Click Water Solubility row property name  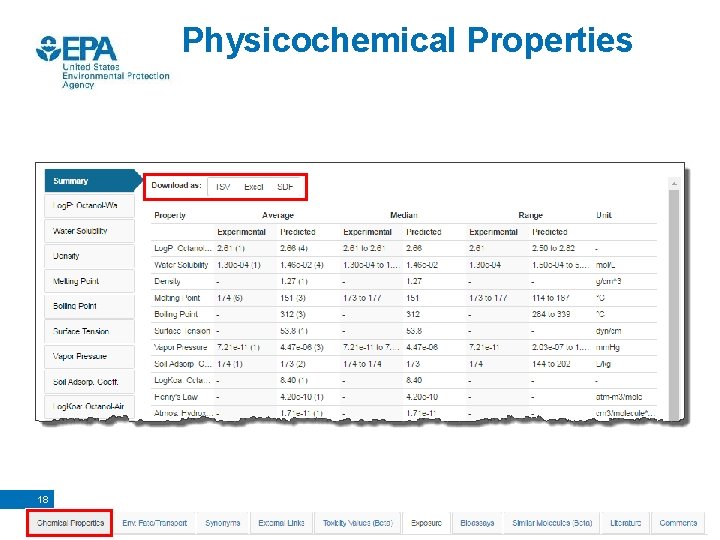coord(181,265)
